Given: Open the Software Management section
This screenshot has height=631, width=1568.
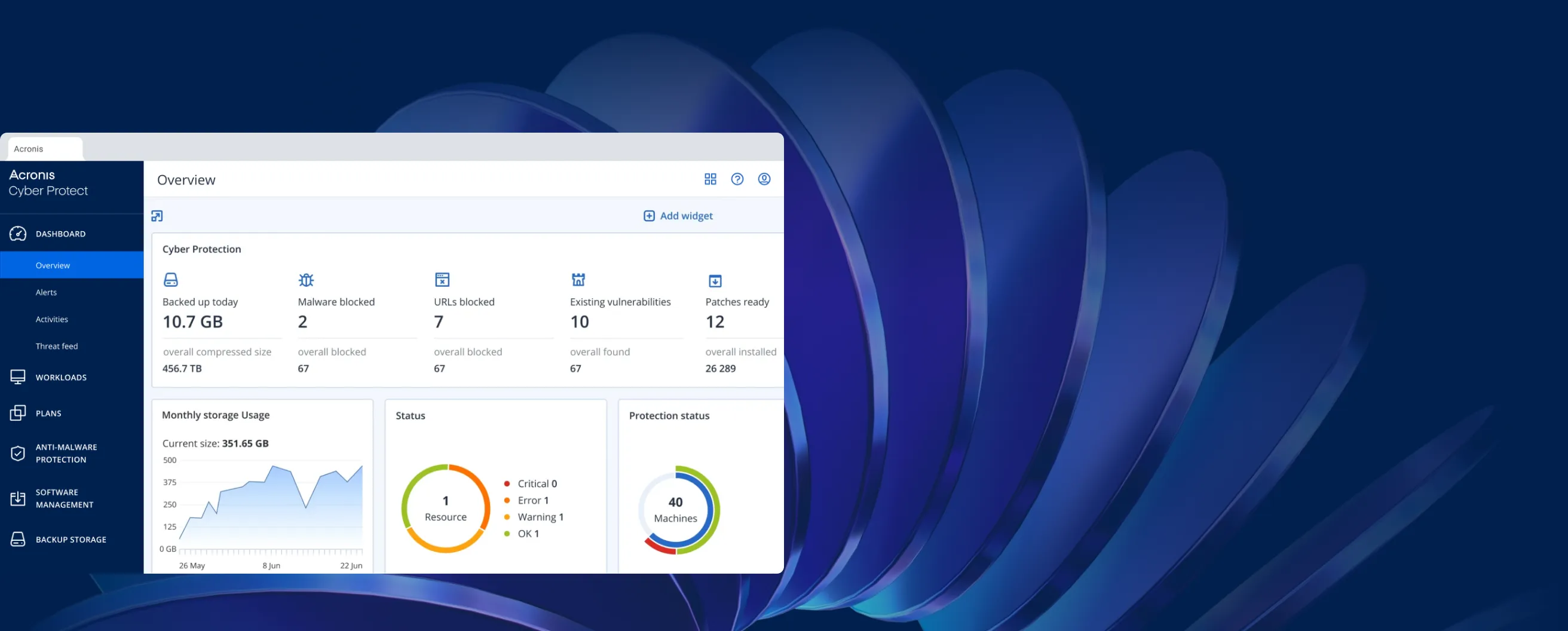Looking at the screenshot, I should [64, 498].
